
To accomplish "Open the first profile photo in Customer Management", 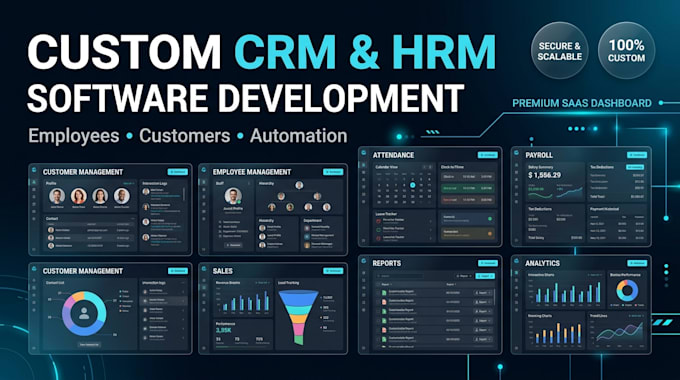I will [x=57, y=196].
